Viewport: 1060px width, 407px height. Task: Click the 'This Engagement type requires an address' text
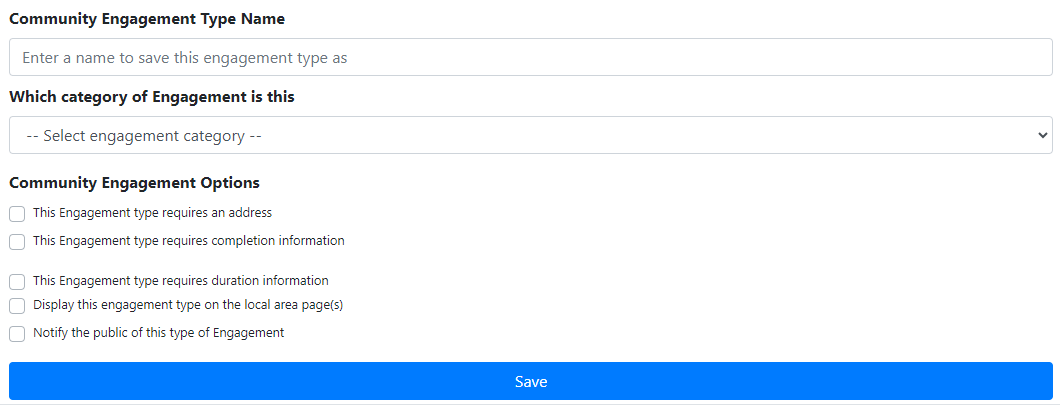click(152, 213)
